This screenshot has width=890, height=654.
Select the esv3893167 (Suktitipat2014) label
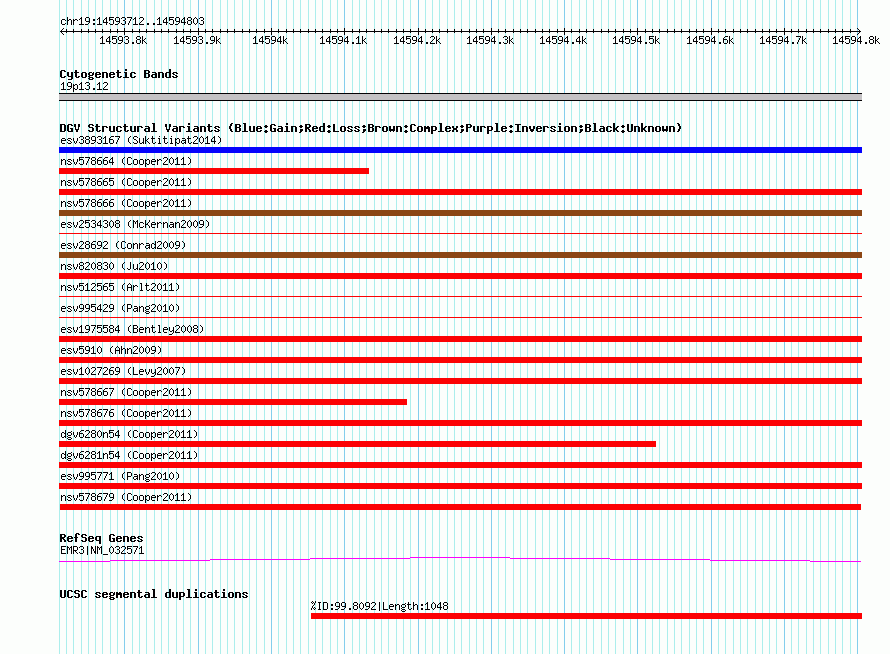click(141, 140)
